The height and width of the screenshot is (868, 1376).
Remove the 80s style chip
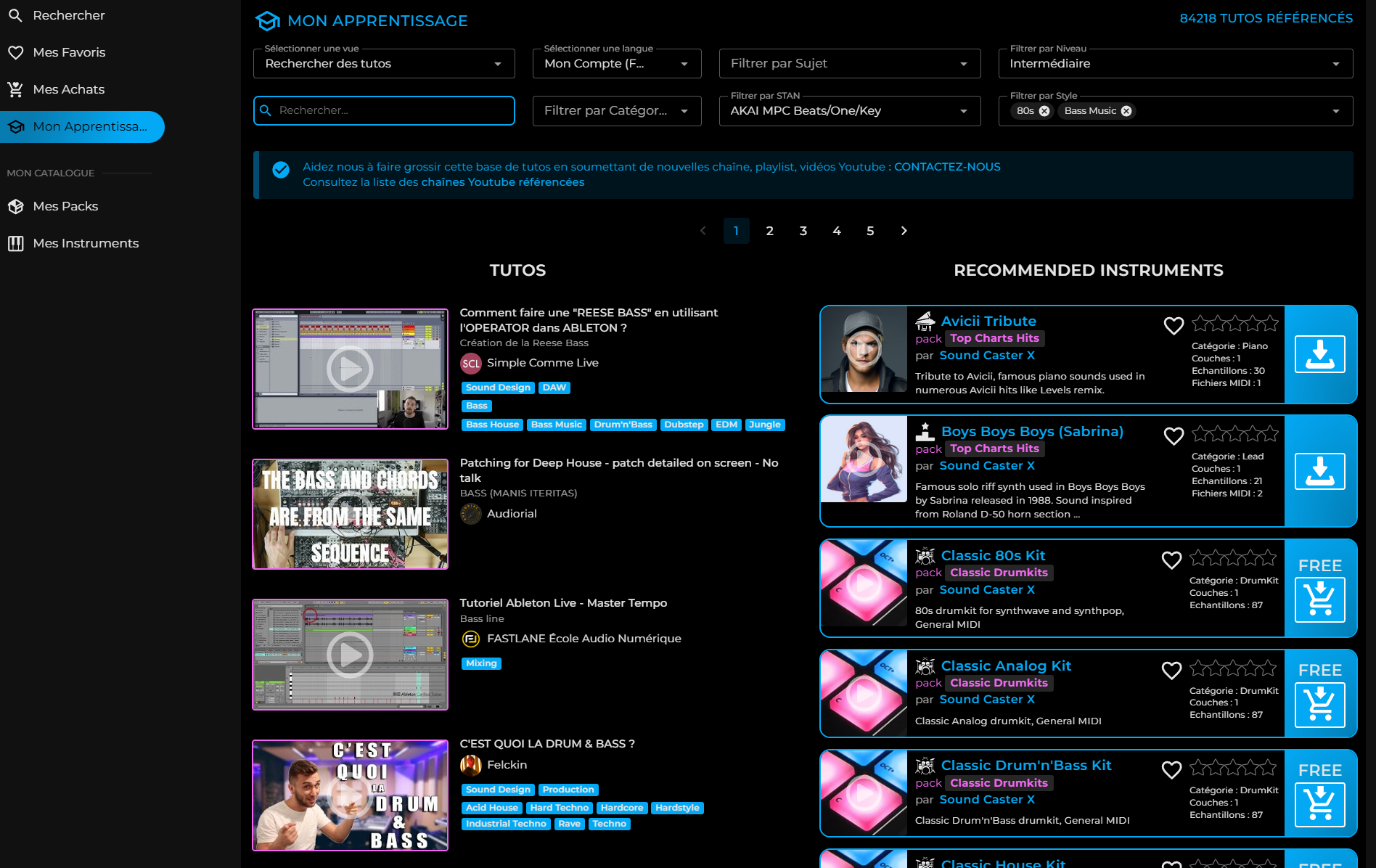click(x=1044, y=111)
